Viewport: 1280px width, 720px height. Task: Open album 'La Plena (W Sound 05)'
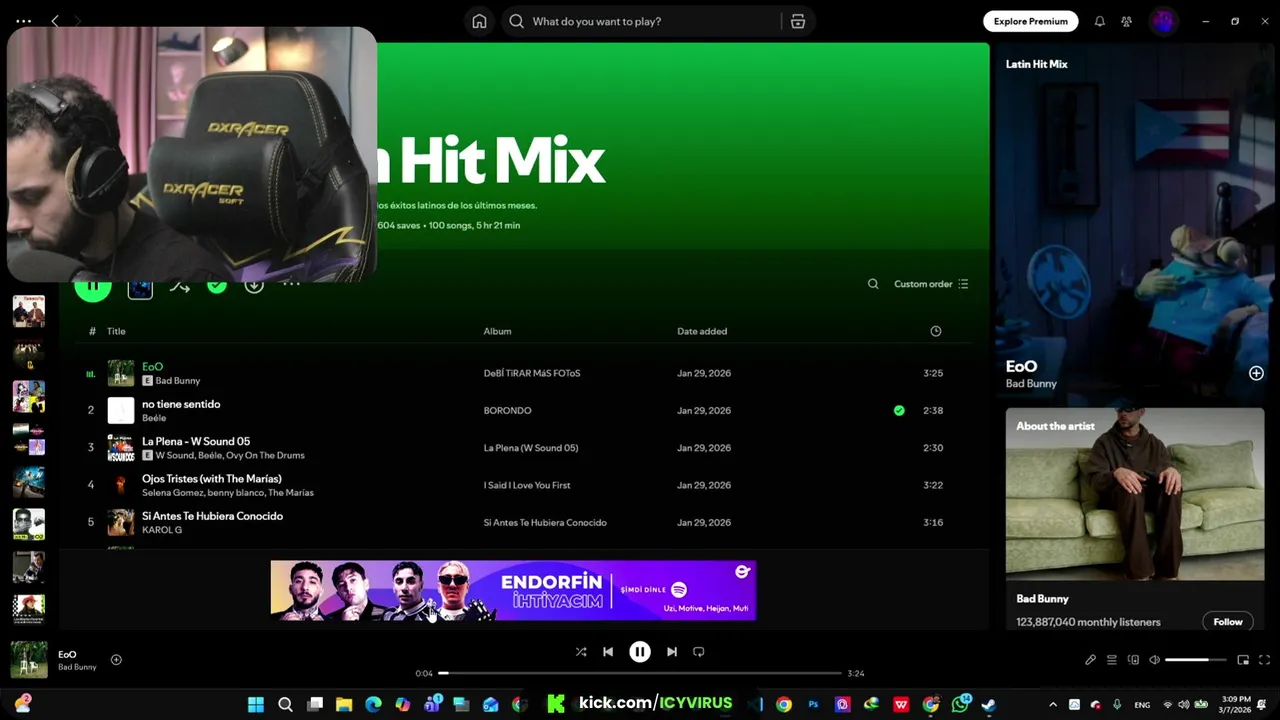click(x=531, y=448)
